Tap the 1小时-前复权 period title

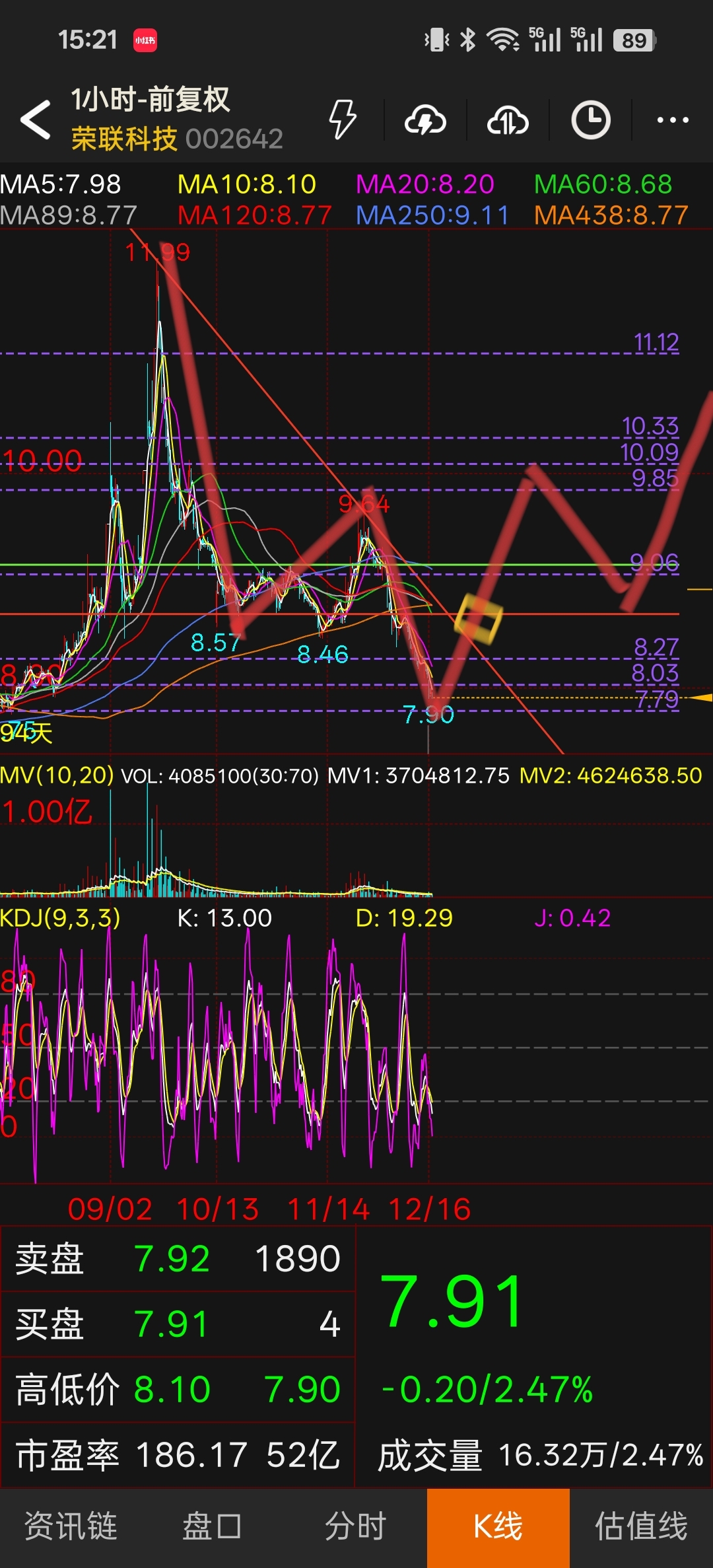[x=151, y=100]
